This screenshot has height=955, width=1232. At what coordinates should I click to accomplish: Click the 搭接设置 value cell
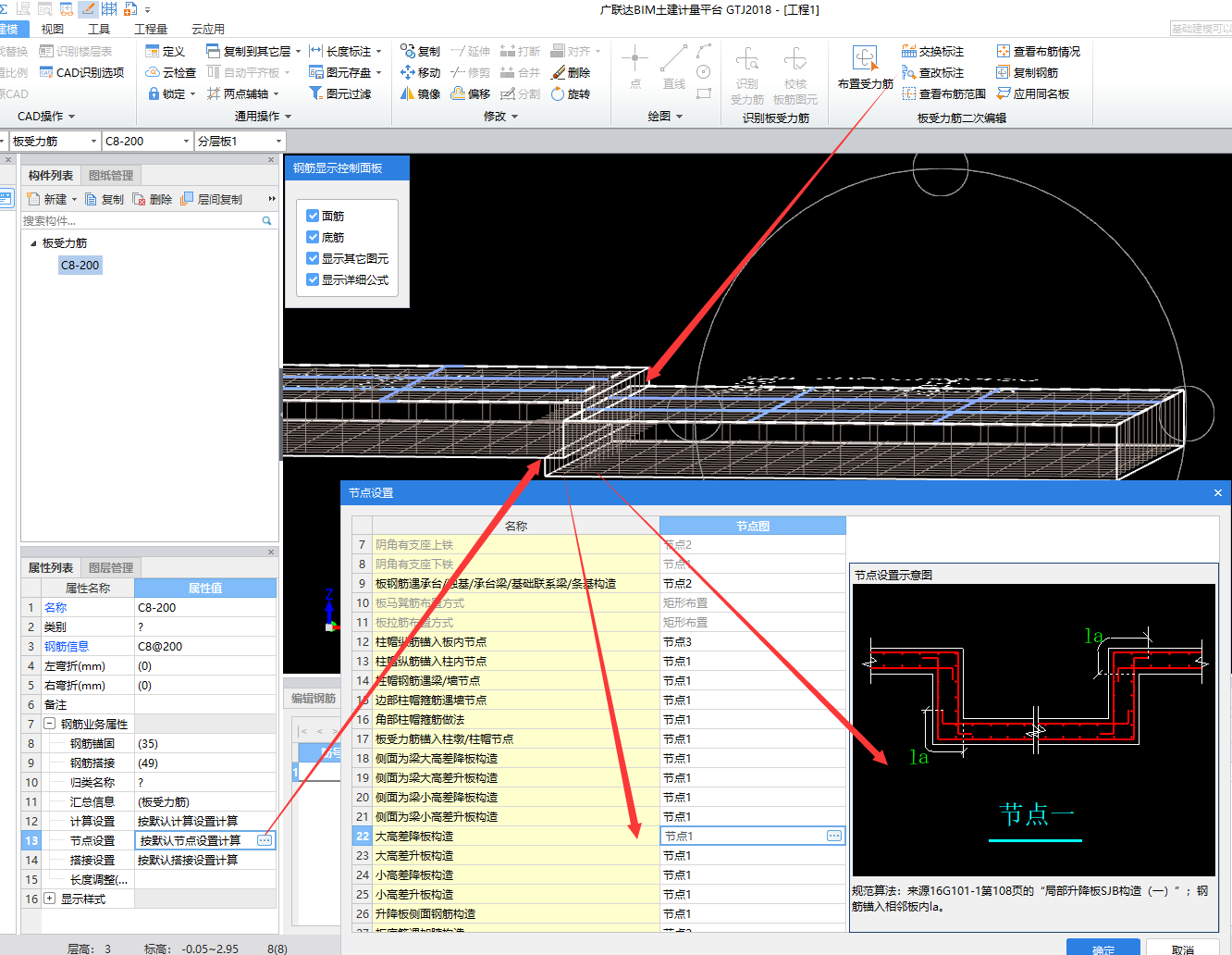[x=205, y=861]
